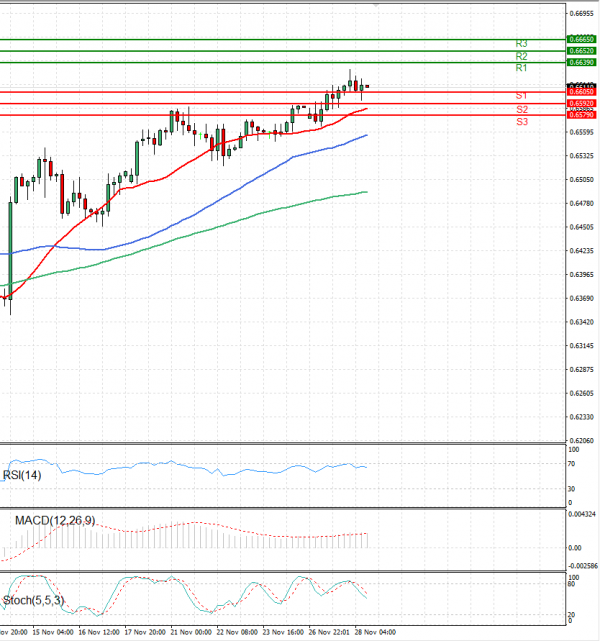This screenshot has height=641, width=600.
Task: Click the 0.65325 price axis value
Action: (x=581, y=156)
